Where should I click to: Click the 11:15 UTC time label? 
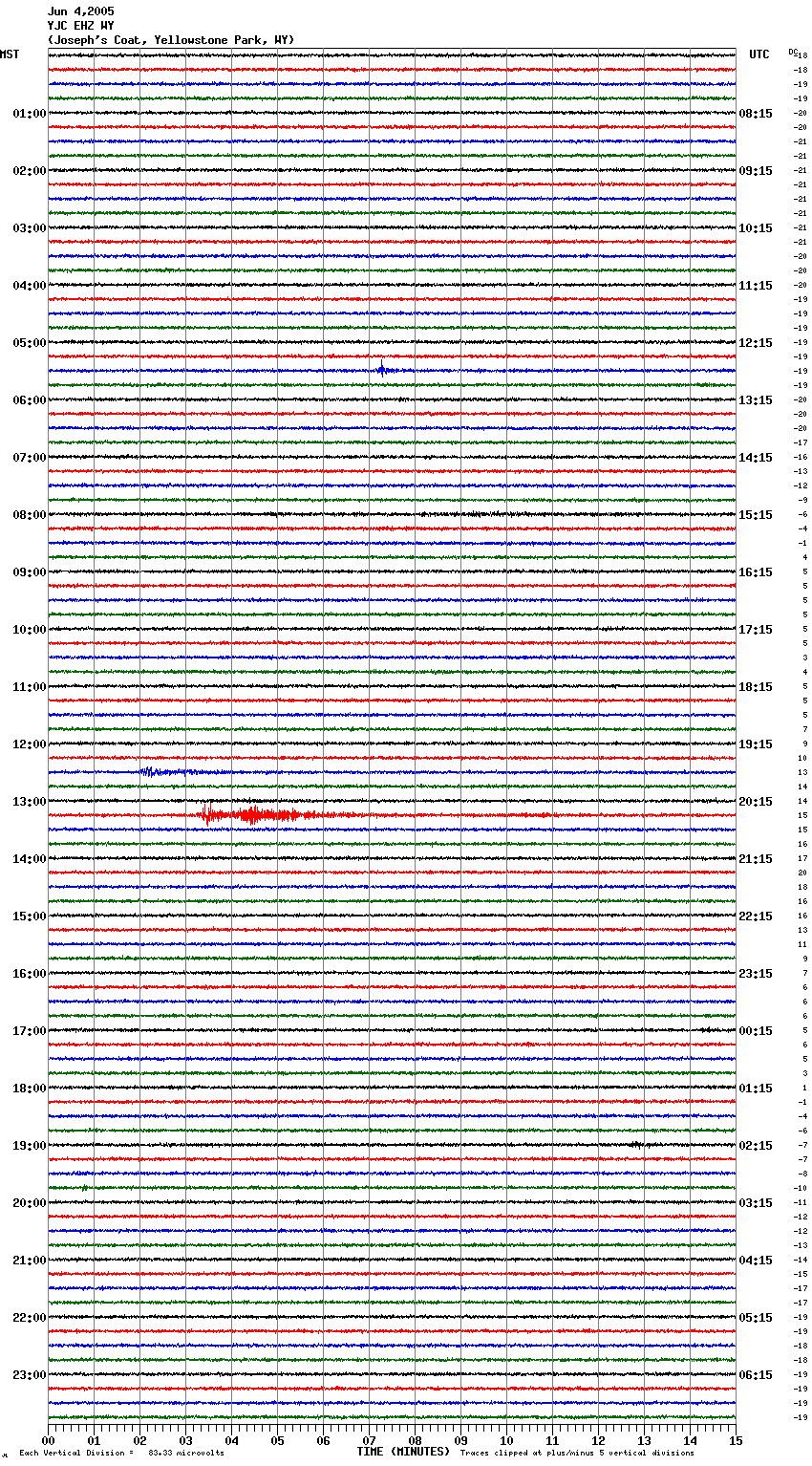click(x=756, y=286)
